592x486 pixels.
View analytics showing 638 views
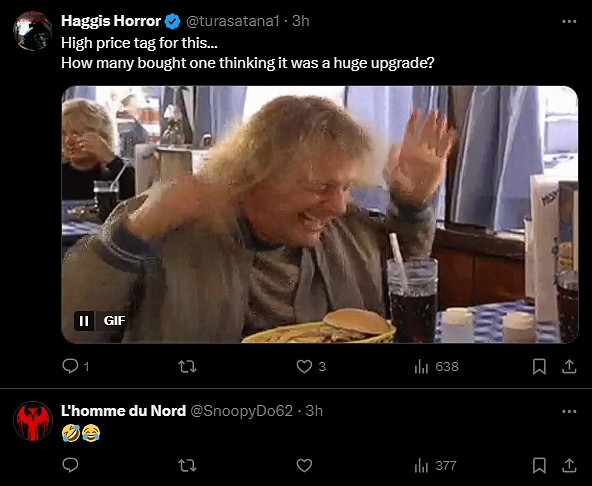436,366
